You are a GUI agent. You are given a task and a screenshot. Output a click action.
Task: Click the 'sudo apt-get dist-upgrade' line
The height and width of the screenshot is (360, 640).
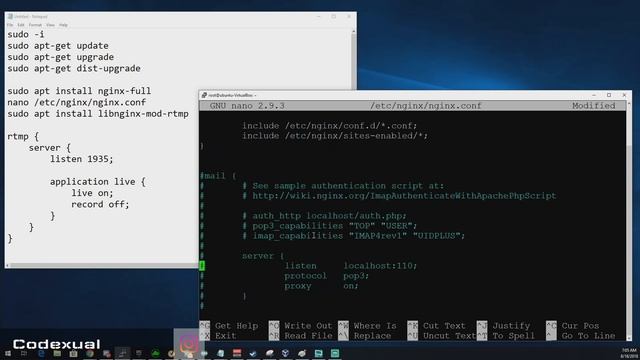74,68
